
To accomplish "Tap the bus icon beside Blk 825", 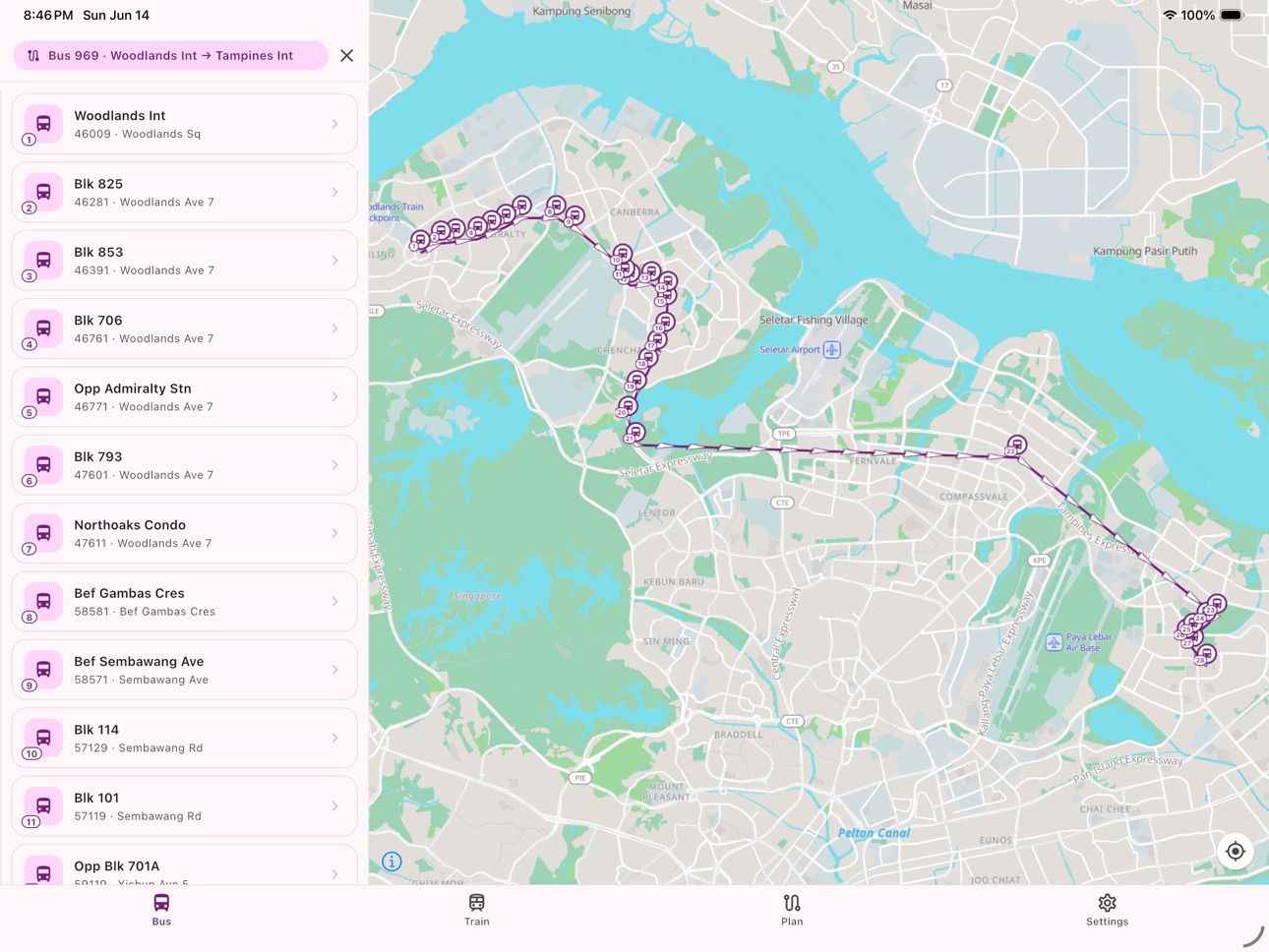I will (x=43, y=192).
